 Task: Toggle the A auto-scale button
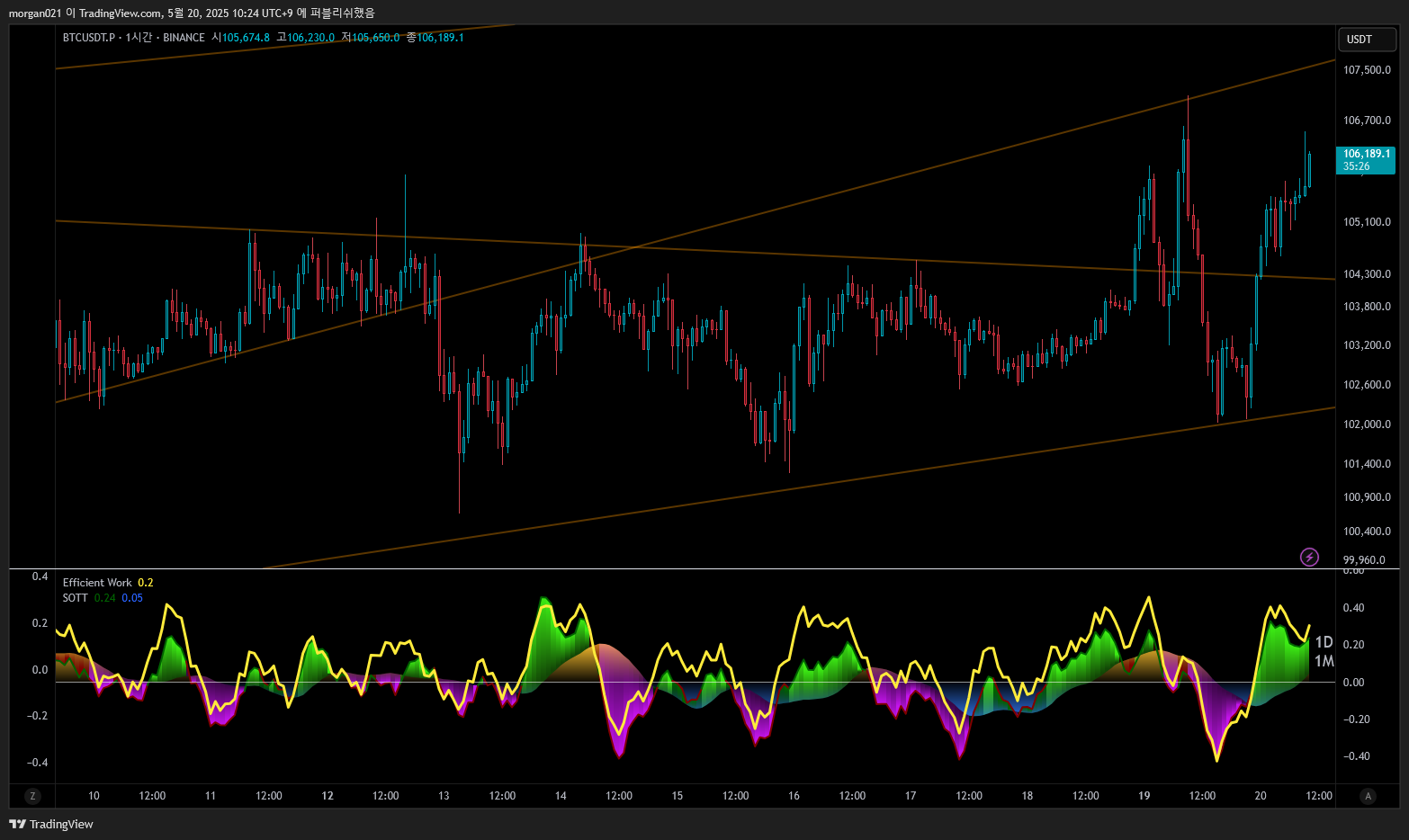[x=1369, y=796]
